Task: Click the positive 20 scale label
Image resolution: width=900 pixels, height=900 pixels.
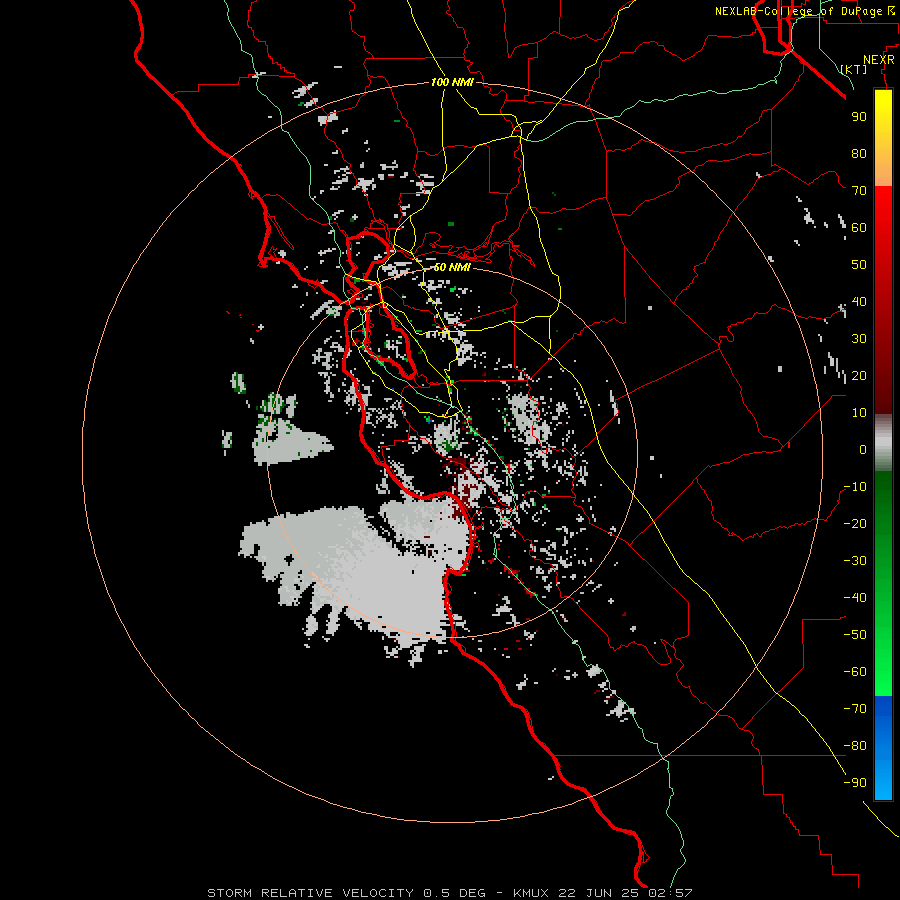Action: point(859,375)
